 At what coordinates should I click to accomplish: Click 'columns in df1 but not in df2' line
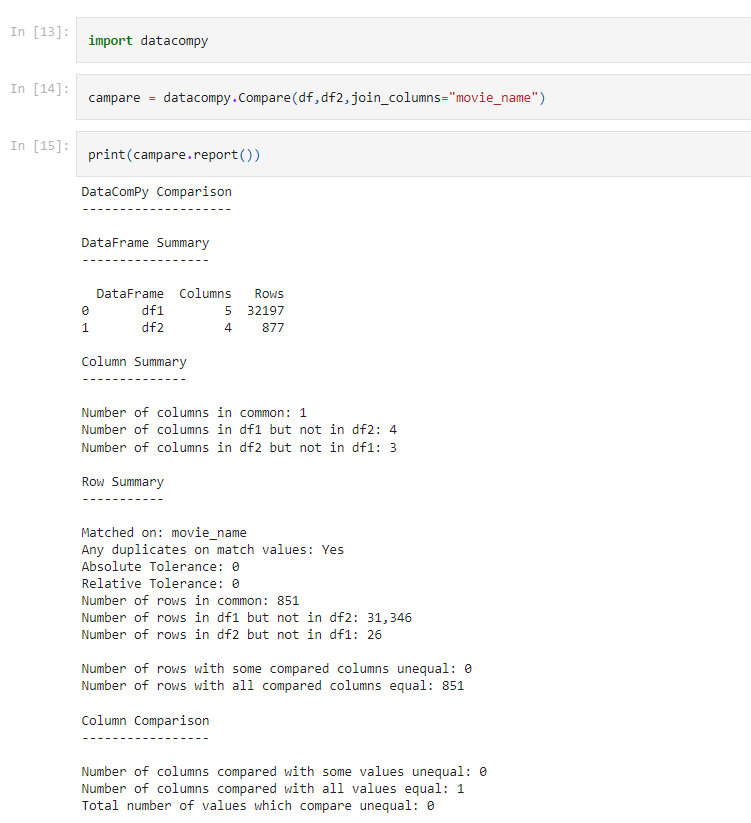pyautogui.click(x=239, y=430)
